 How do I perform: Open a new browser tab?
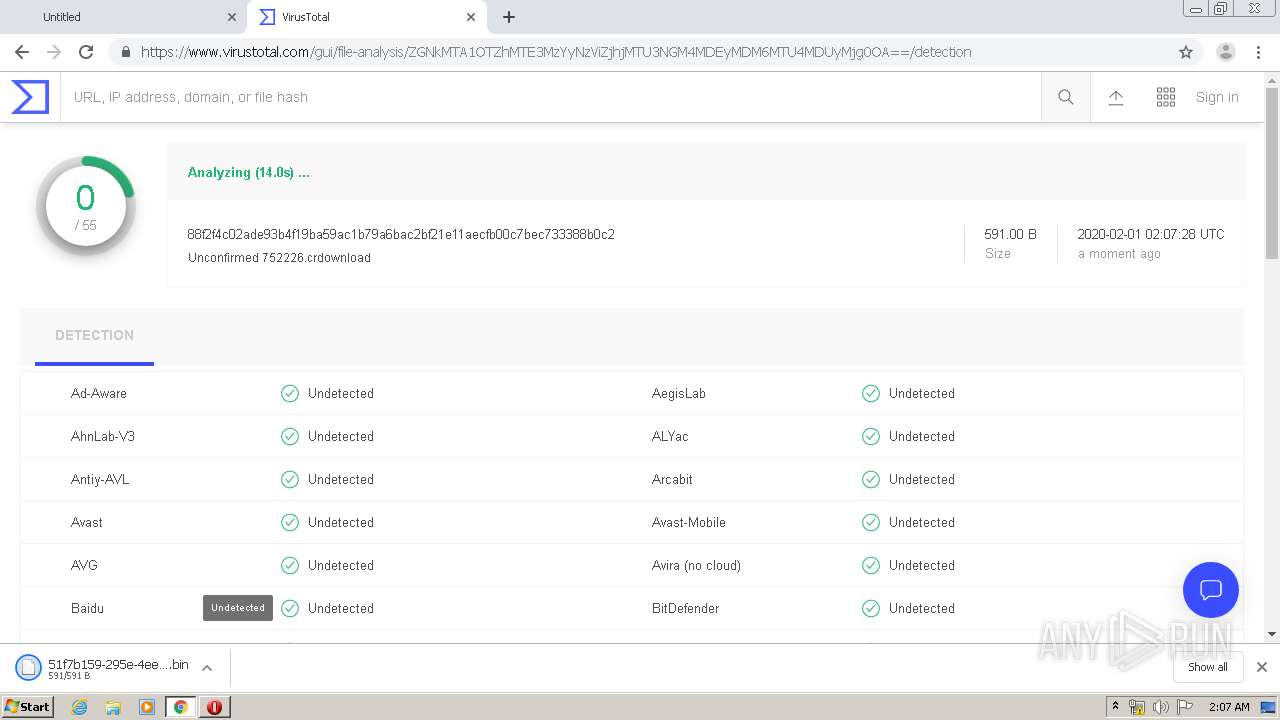pos(509,17)
